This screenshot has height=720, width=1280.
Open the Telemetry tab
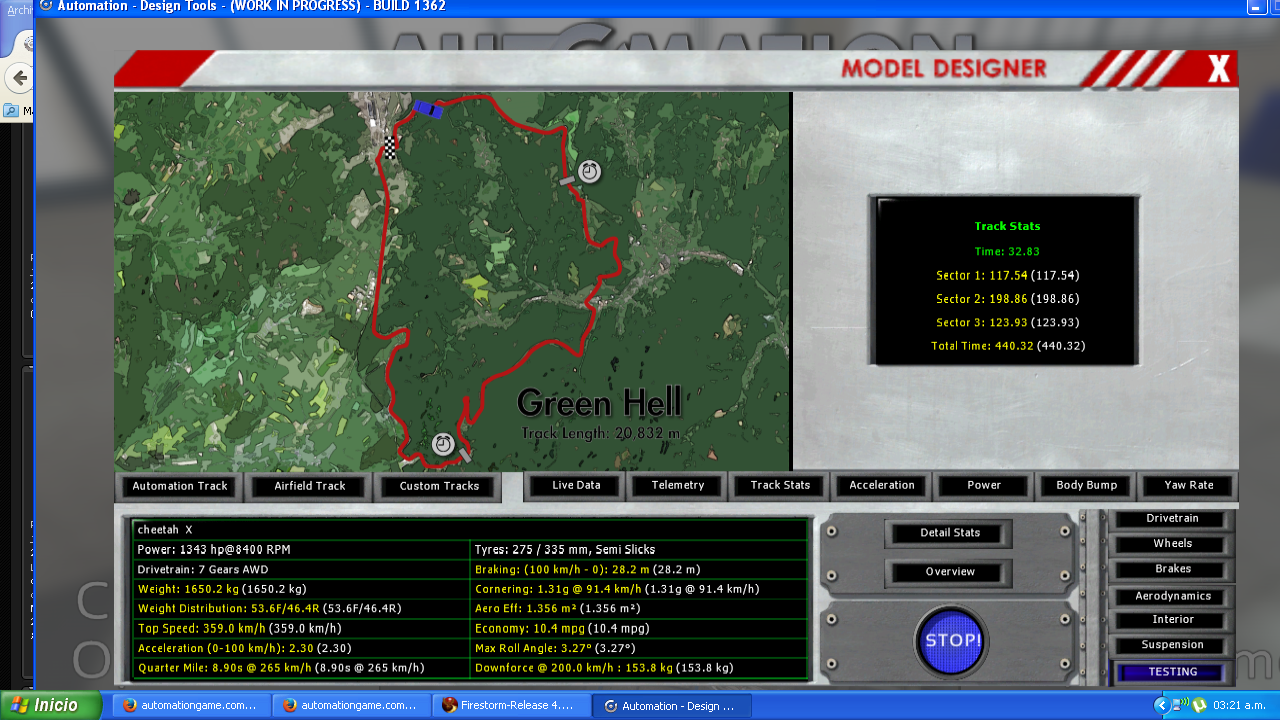(678, 485)
